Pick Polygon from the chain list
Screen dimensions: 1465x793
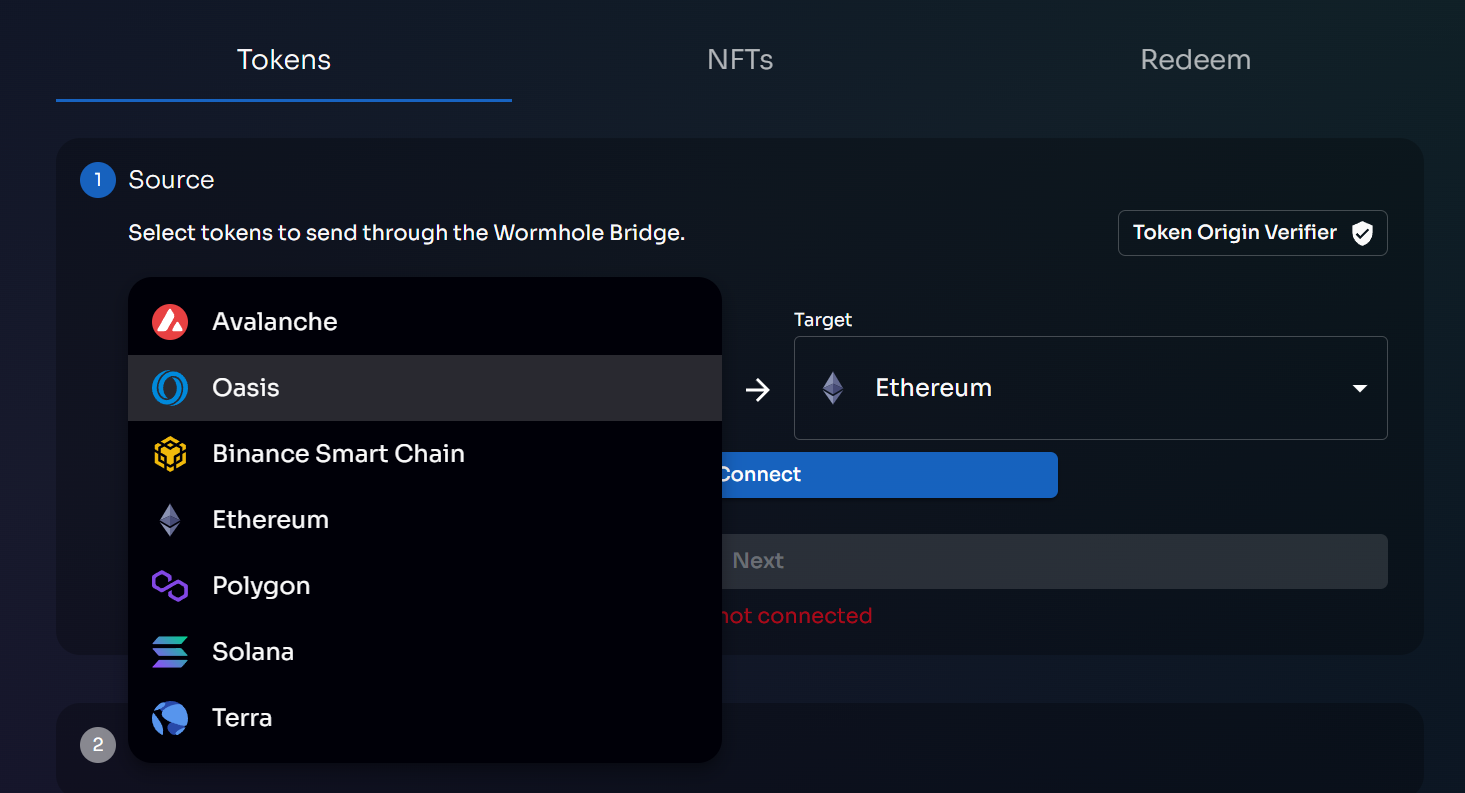pos(425,586)
